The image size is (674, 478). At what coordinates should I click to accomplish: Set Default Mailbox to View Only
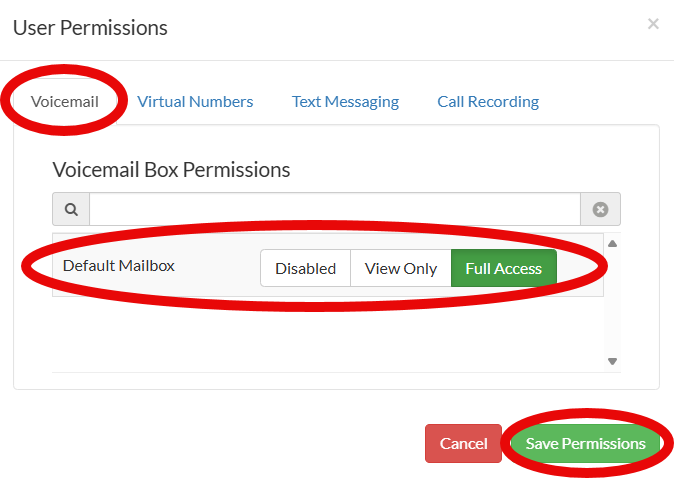(x=401, y=268)
